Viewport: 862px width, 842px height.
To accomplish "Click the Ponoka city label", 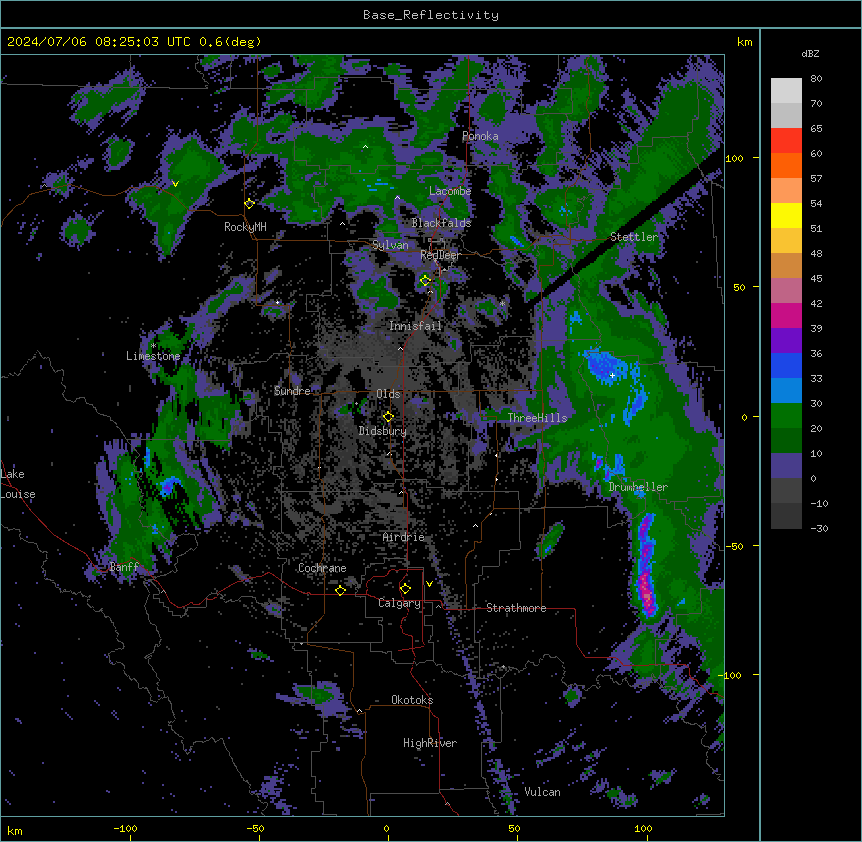I will pos(480,136).
